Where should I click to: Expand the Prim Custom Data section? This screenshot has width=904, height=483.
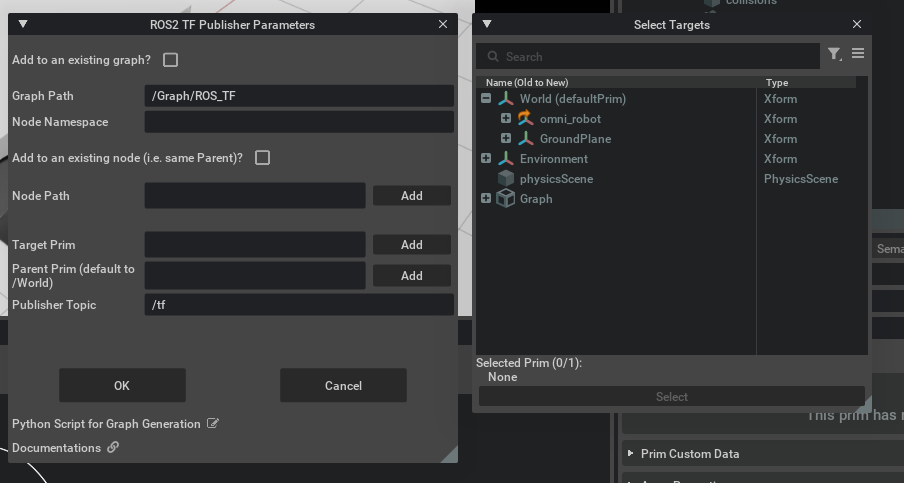[x=631, y=454]
